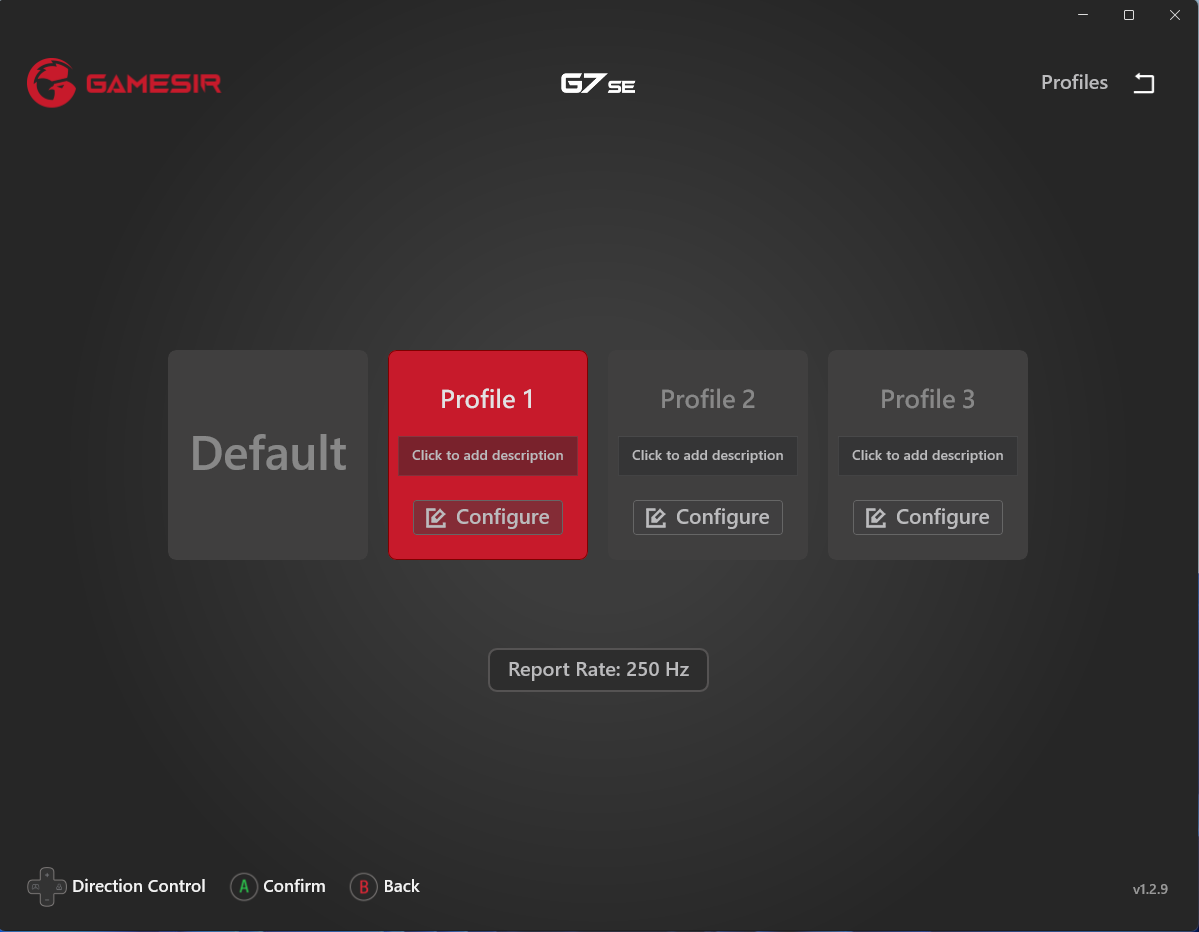
Task: Click the Profile 2 description field
Action: click(x=708, y=455)
